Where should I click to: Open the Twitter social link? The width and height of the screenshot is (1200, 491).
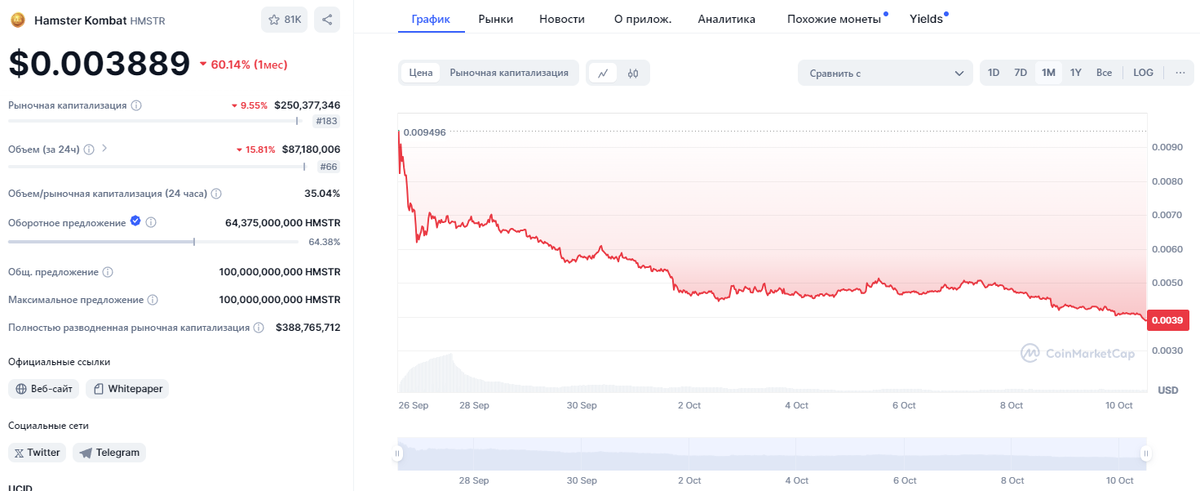click(37, 453)
